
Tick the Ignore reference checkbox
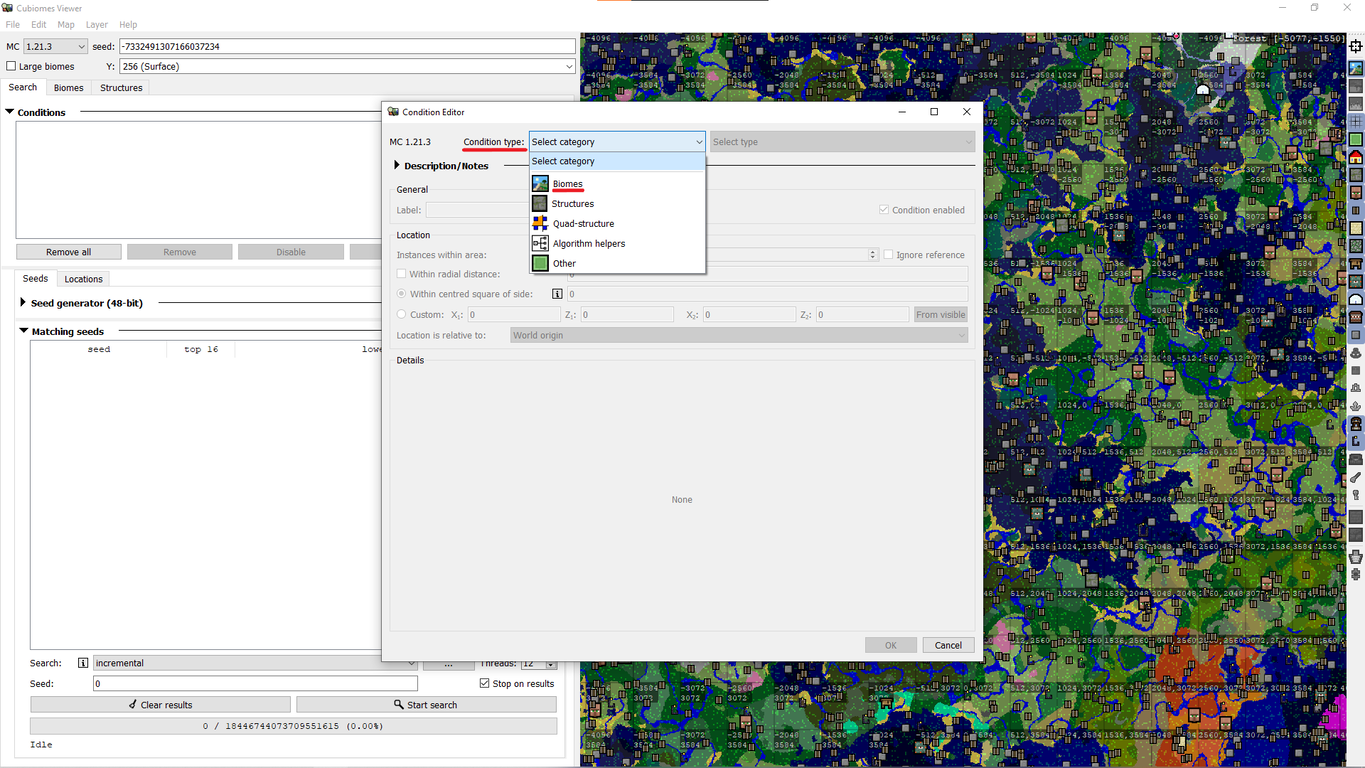coord(888,255)
